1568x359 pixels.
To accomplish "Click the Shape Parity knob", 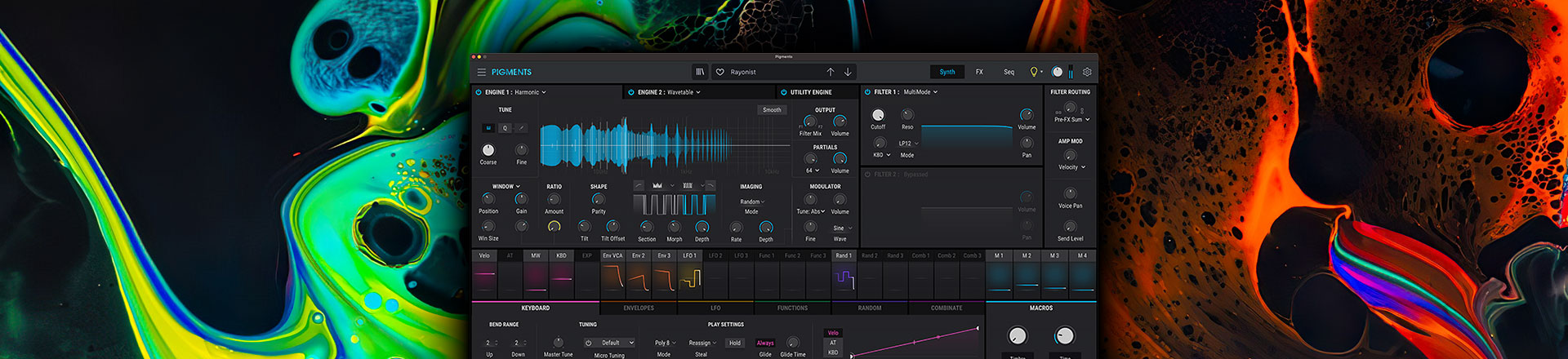I will (599, 199).
